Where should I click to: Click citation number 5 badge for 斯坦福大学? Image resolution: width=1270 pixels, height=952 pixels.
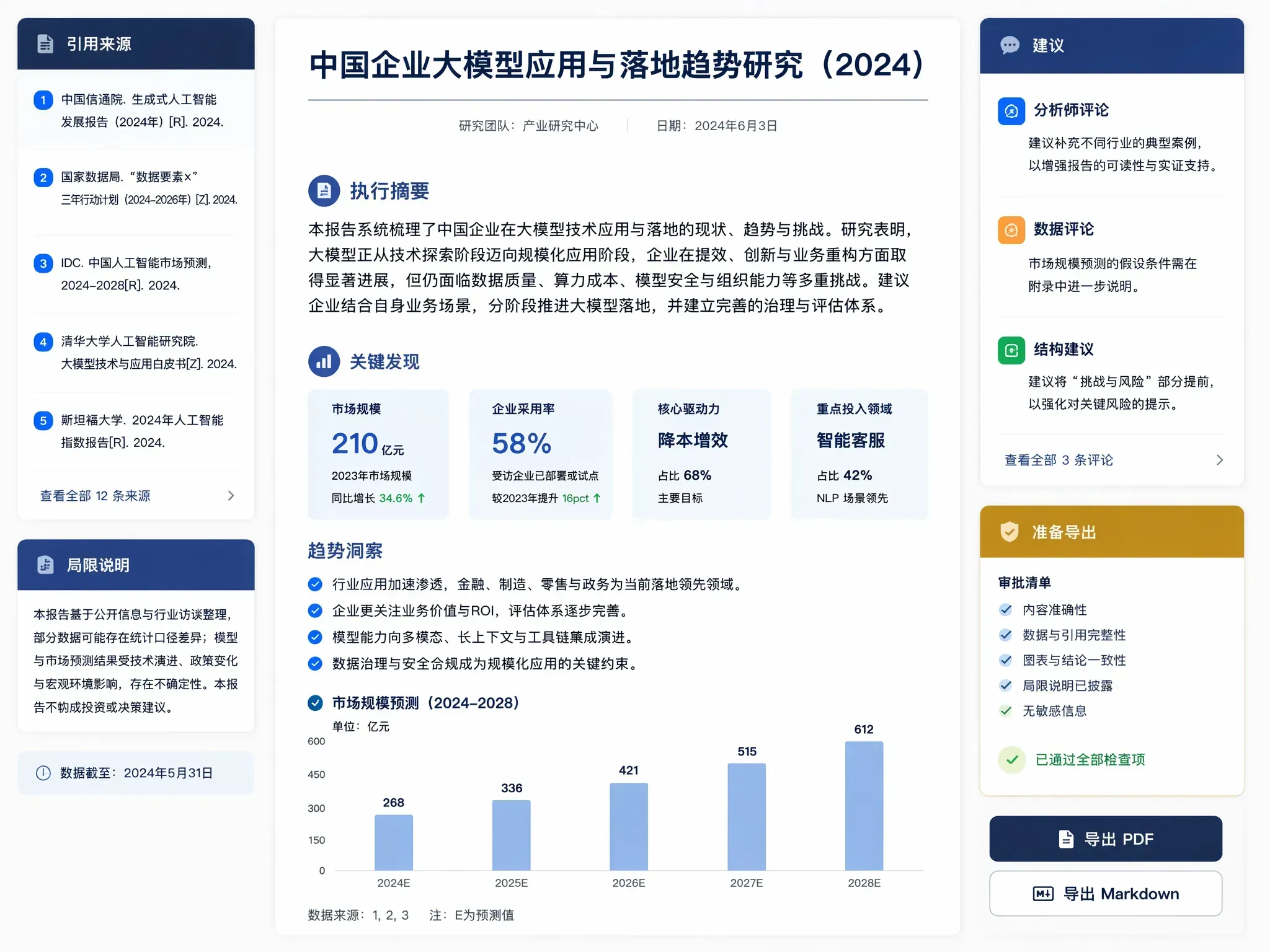point(43,421)
